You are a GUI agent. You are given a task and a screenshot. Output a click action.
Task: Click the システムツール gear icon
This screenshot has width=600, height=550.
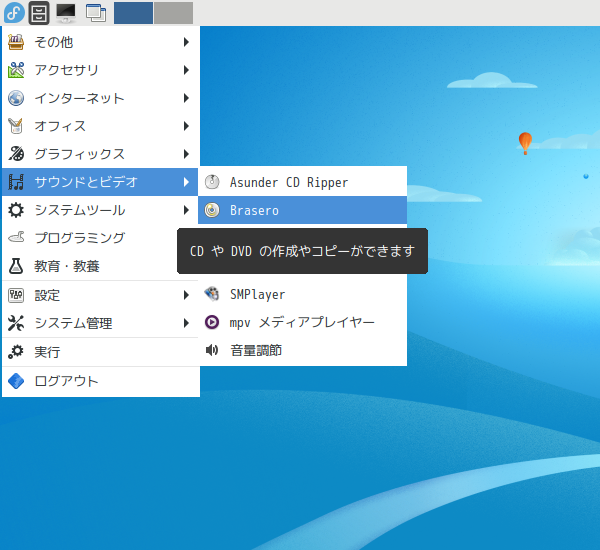pos(16,210)
